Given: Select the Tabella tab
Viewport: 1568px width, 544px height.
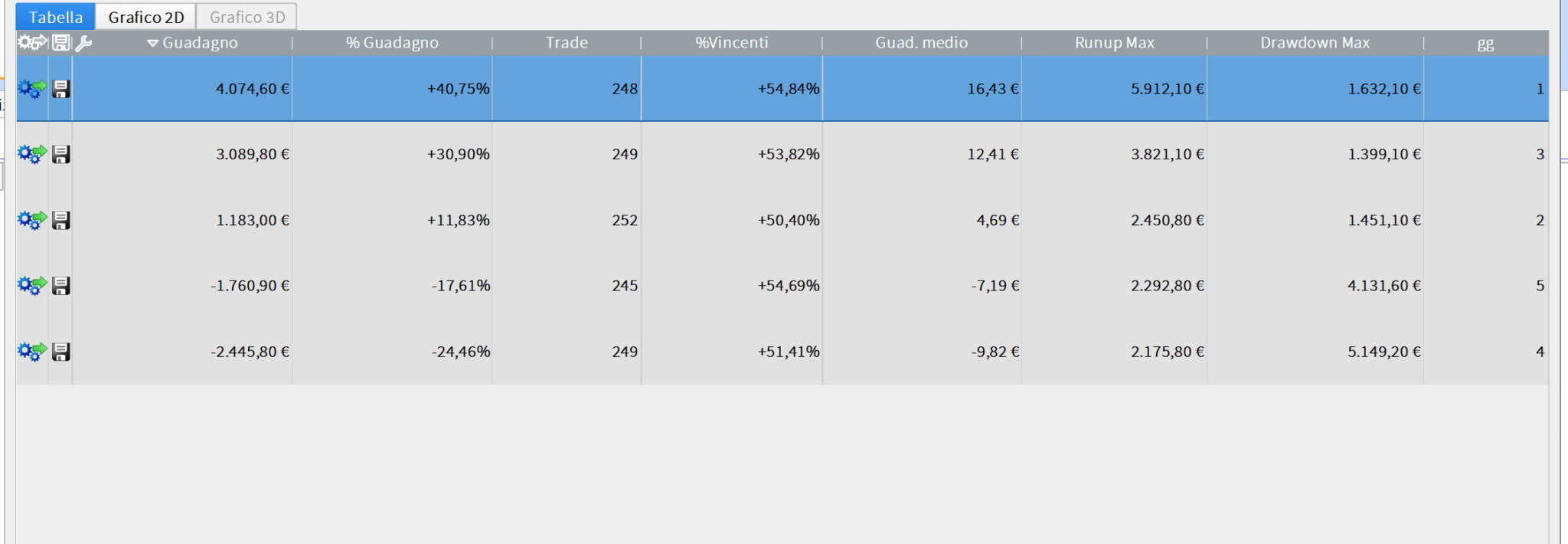Looking at the screenshot, I should pos(55,17).
